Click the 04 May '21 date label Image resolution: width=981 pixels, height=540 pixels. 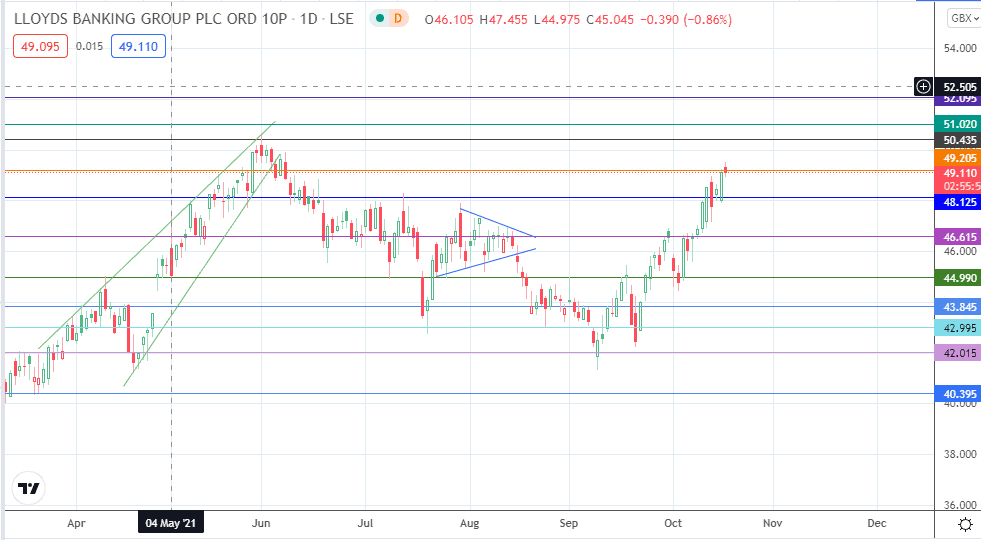point(171,523)
